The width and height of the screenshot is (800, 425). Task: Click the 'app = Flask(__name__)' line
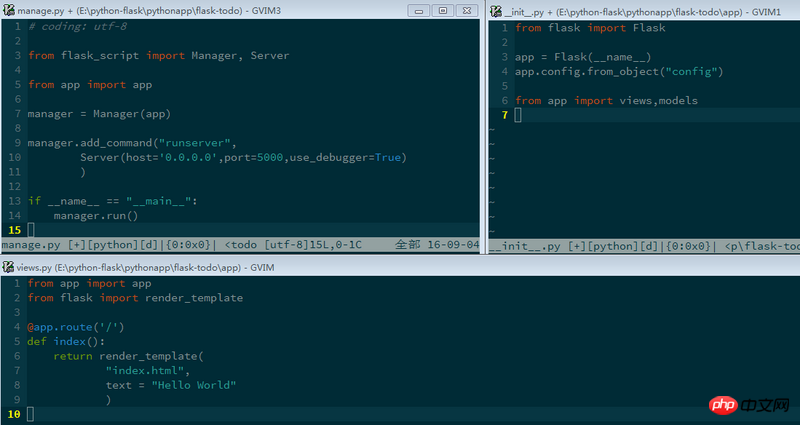(583, 57)
